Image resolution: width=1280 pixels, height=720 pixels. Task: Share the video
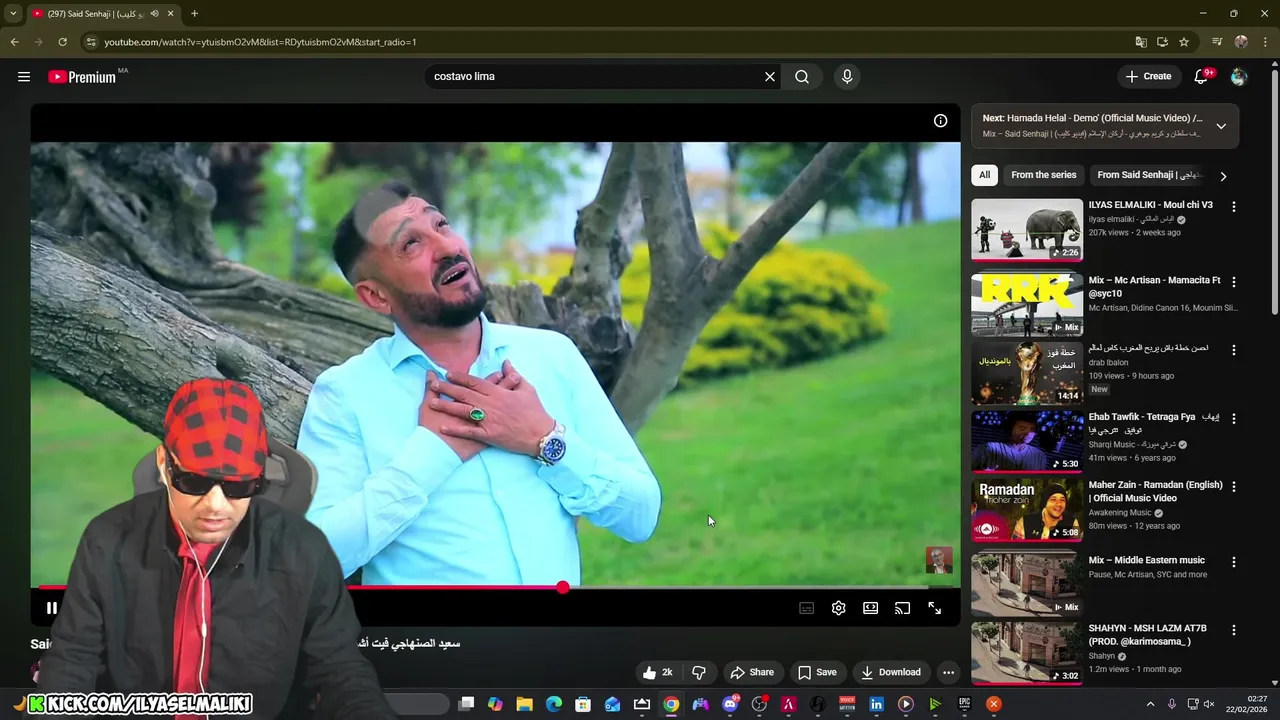click(x=752, y=672)
